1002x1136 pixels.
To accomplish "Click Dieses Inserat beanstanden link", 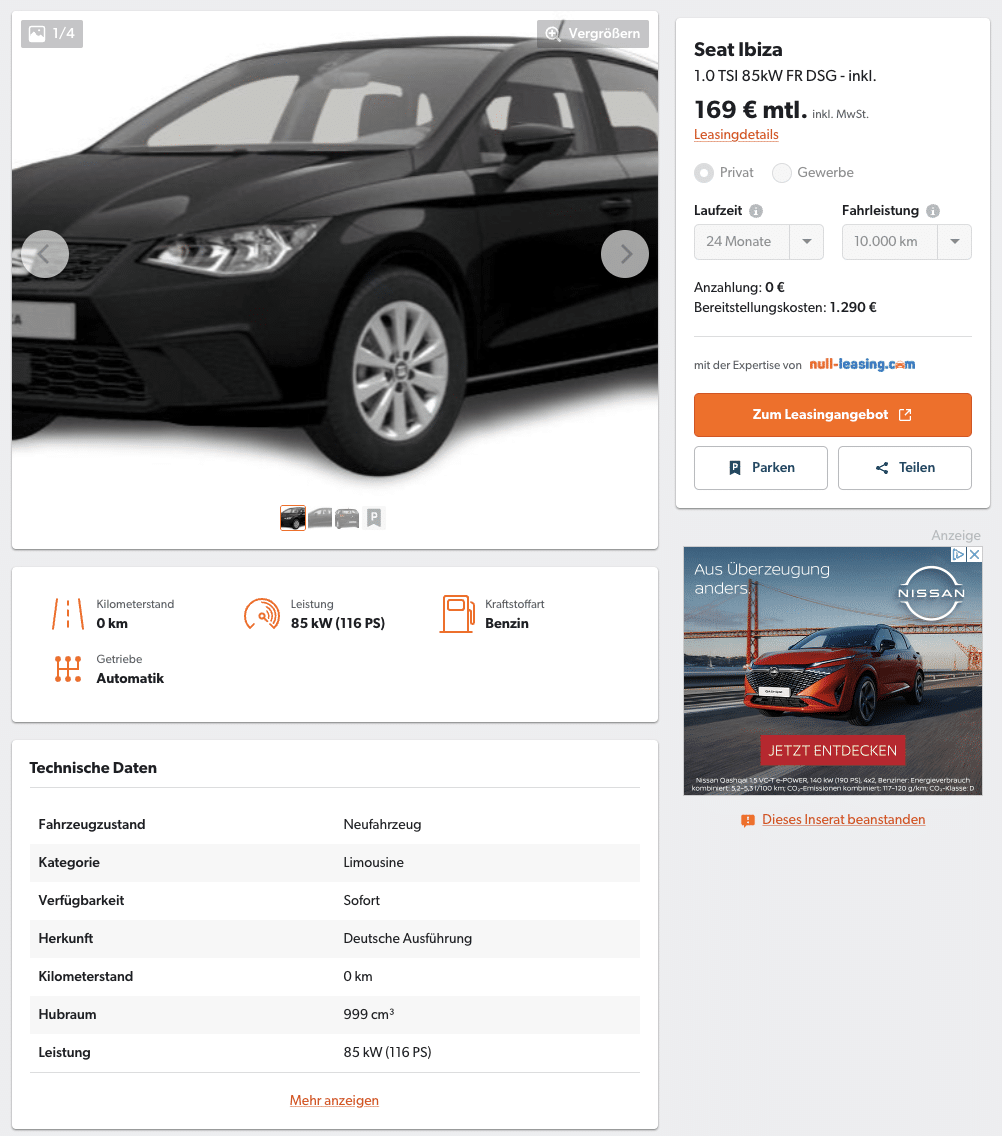I will [843, 819].
